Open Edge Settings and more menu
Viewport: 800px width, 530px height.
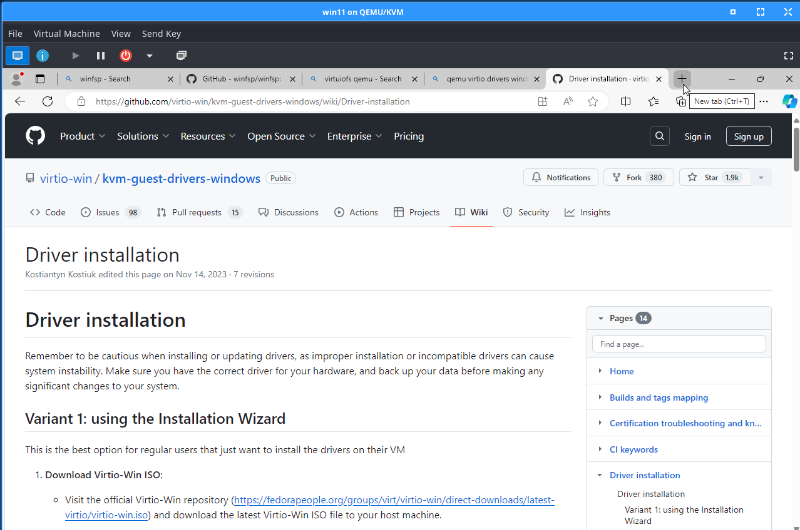(x=763, y=102)
